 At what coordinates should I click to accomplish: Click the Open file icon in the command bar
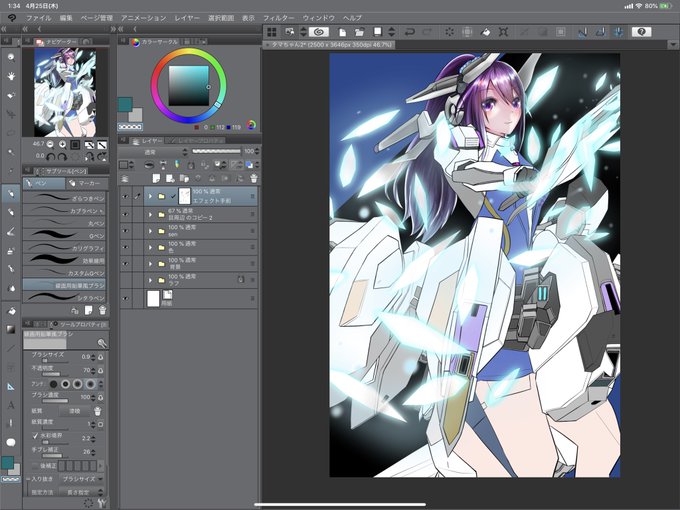359,32
